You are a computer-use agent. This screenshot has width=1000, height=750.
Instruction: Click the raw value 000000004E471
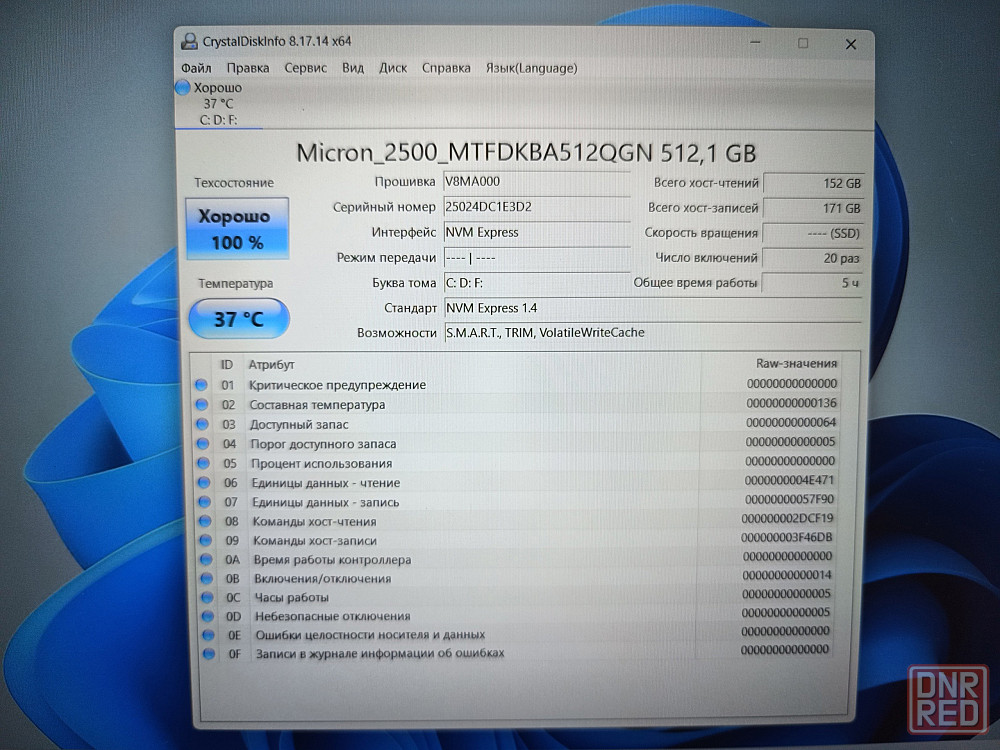789,480
